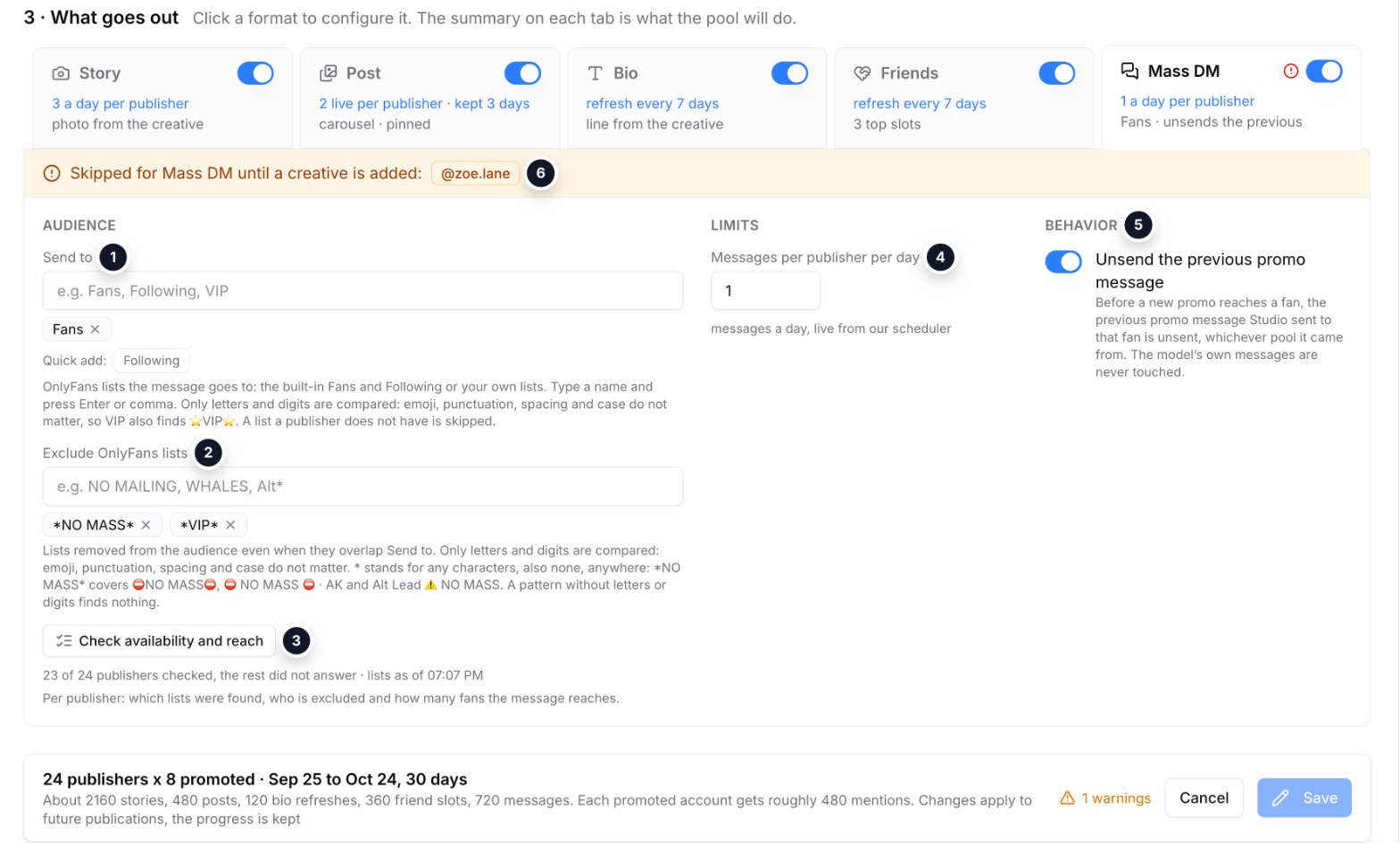Remove the *VIP* exclusion chip
1400x843 pixels.
[230, 525]
